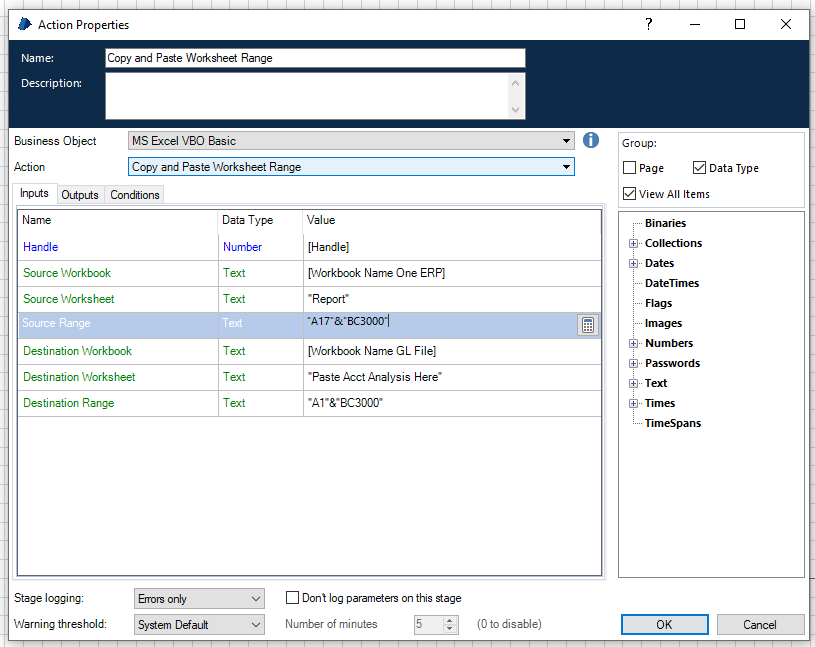Click the blue info icon beside Business Object
This screenshot has width=815, height=647.
click(591, 141)
